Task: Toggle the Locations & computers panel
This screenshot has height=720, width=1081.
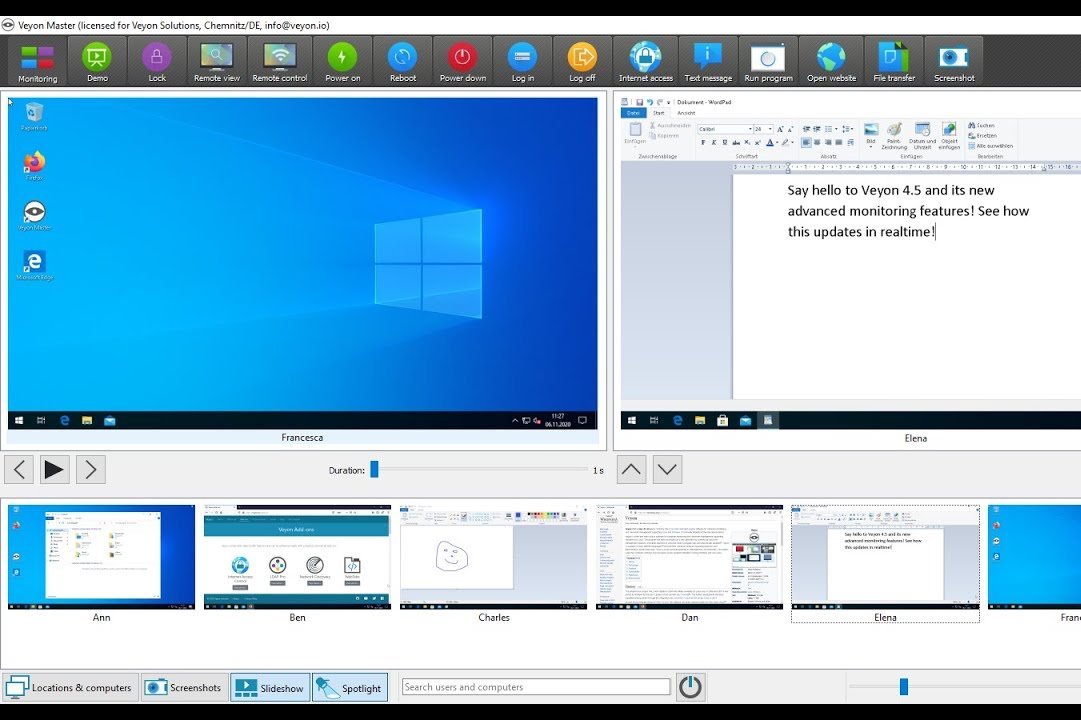Action: click(x=69, y=687)
